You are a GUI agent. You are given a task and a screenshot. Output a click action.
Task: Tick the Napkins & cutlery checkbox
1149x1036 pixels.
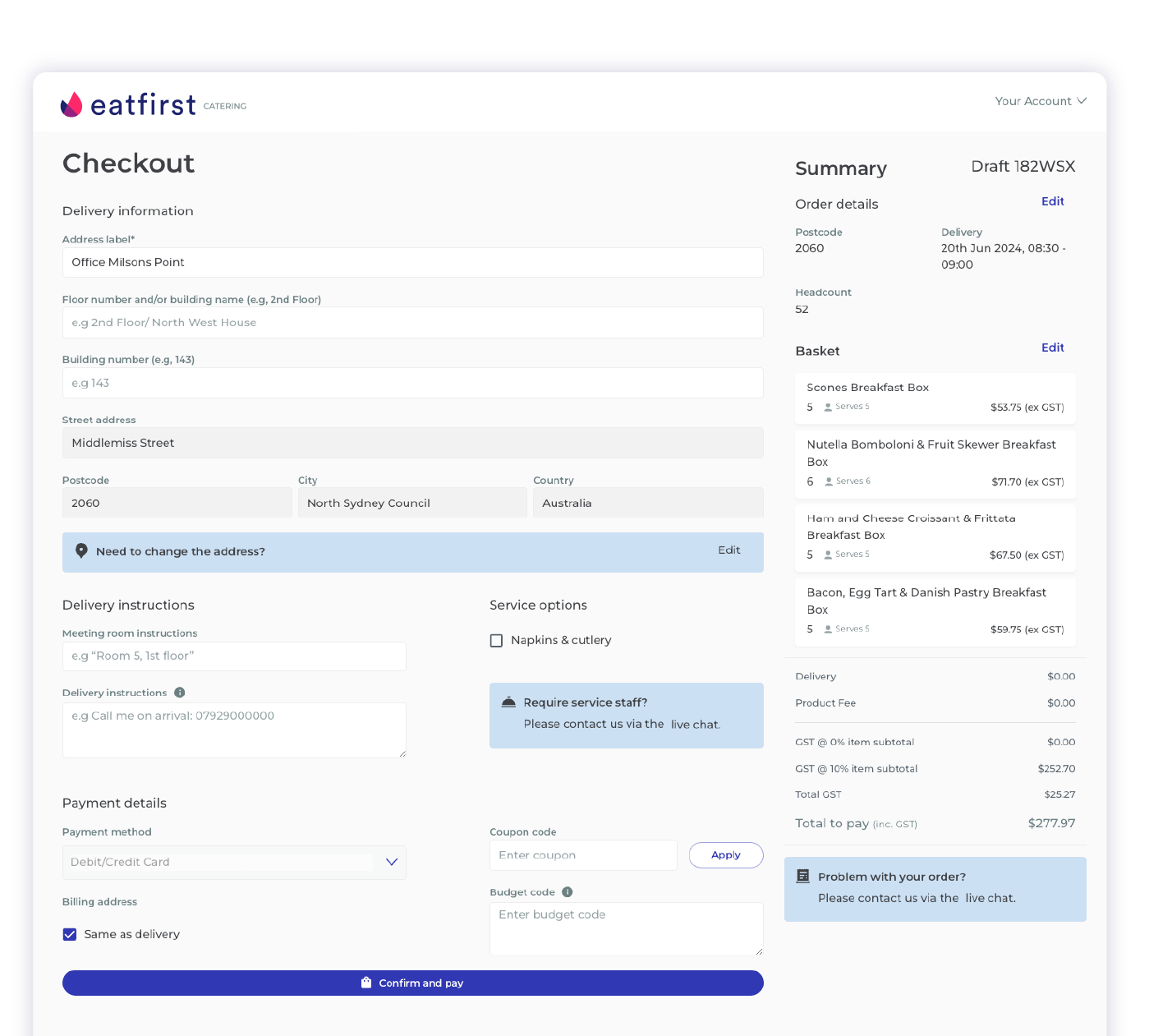(x=496, y=641)
